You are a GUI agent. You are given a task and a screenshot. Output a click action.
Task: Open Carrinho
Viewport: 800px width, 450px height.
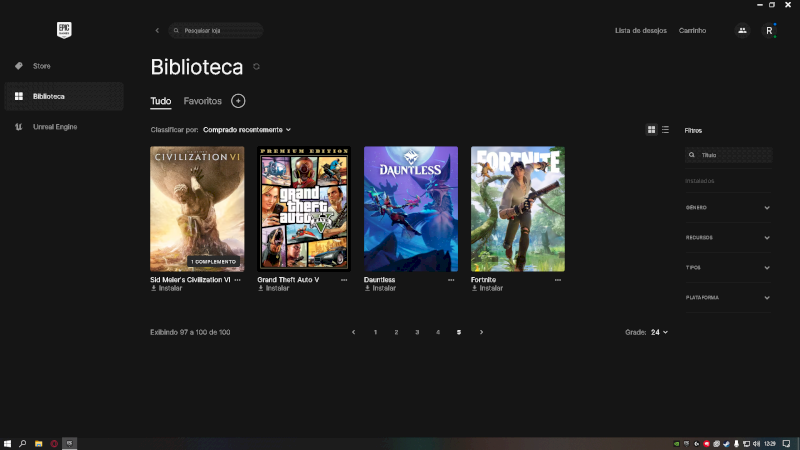pos(692,31)
